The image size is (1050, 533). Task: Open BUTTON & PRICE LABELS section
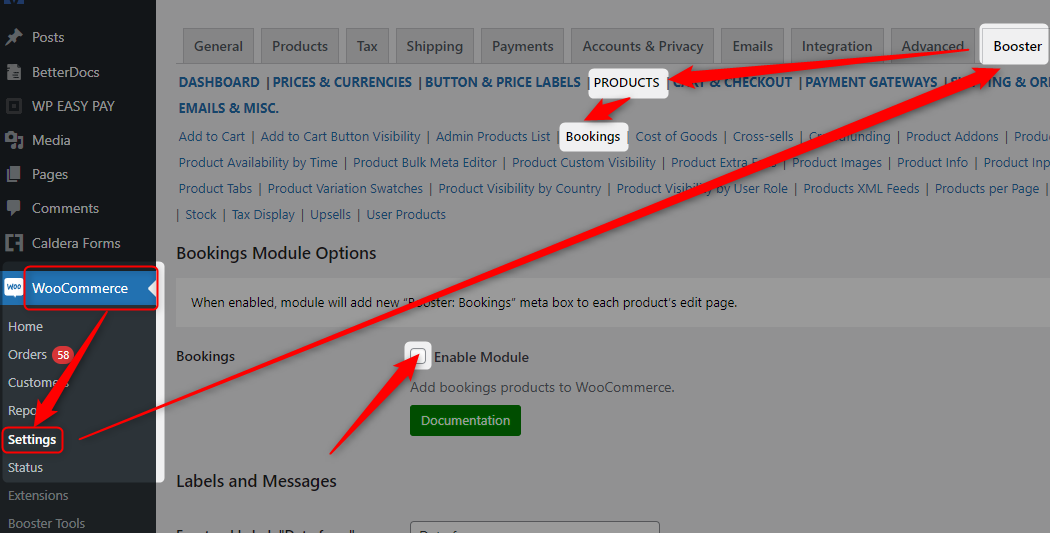pyautogui.click(x=503, y=82)
